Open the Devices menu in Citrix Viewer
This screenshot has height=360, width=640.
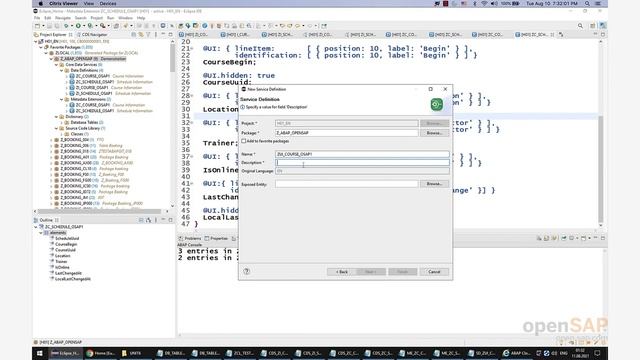108,3
